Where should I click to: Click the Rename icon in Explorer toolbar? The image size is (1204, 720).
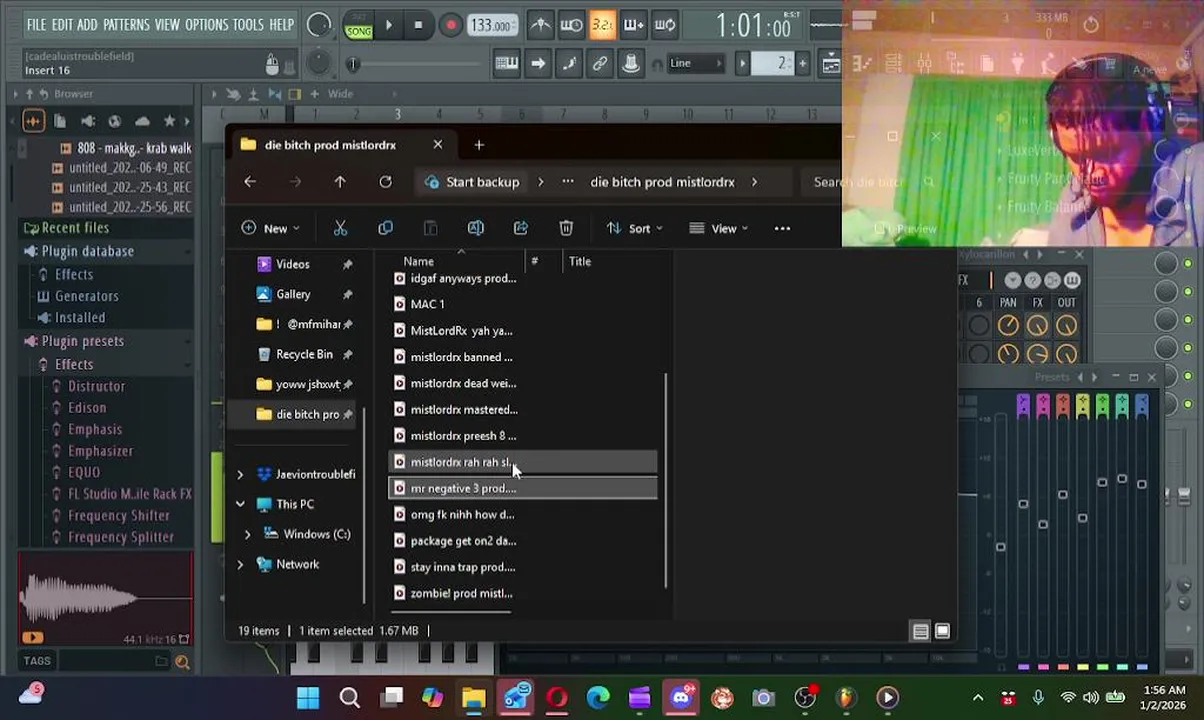475,229
